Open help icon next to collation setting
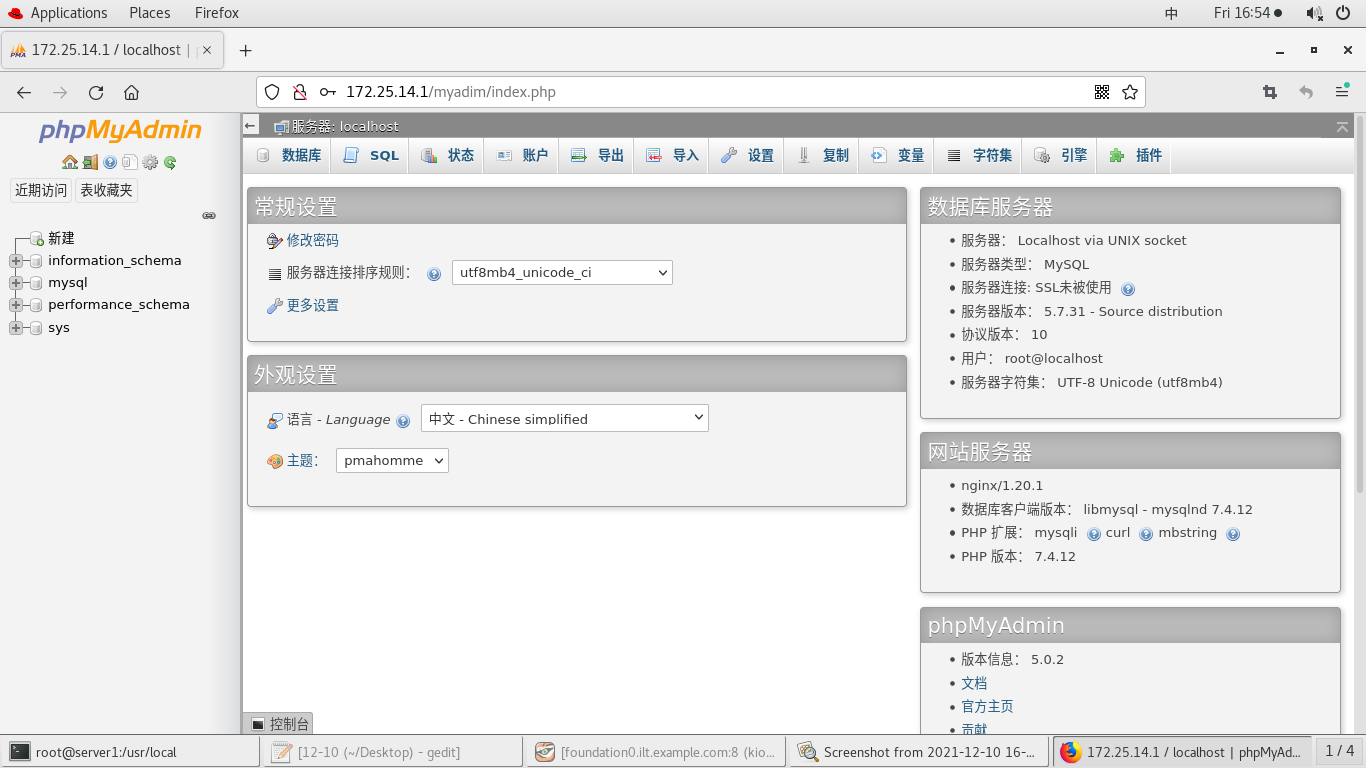 [434, 274]
